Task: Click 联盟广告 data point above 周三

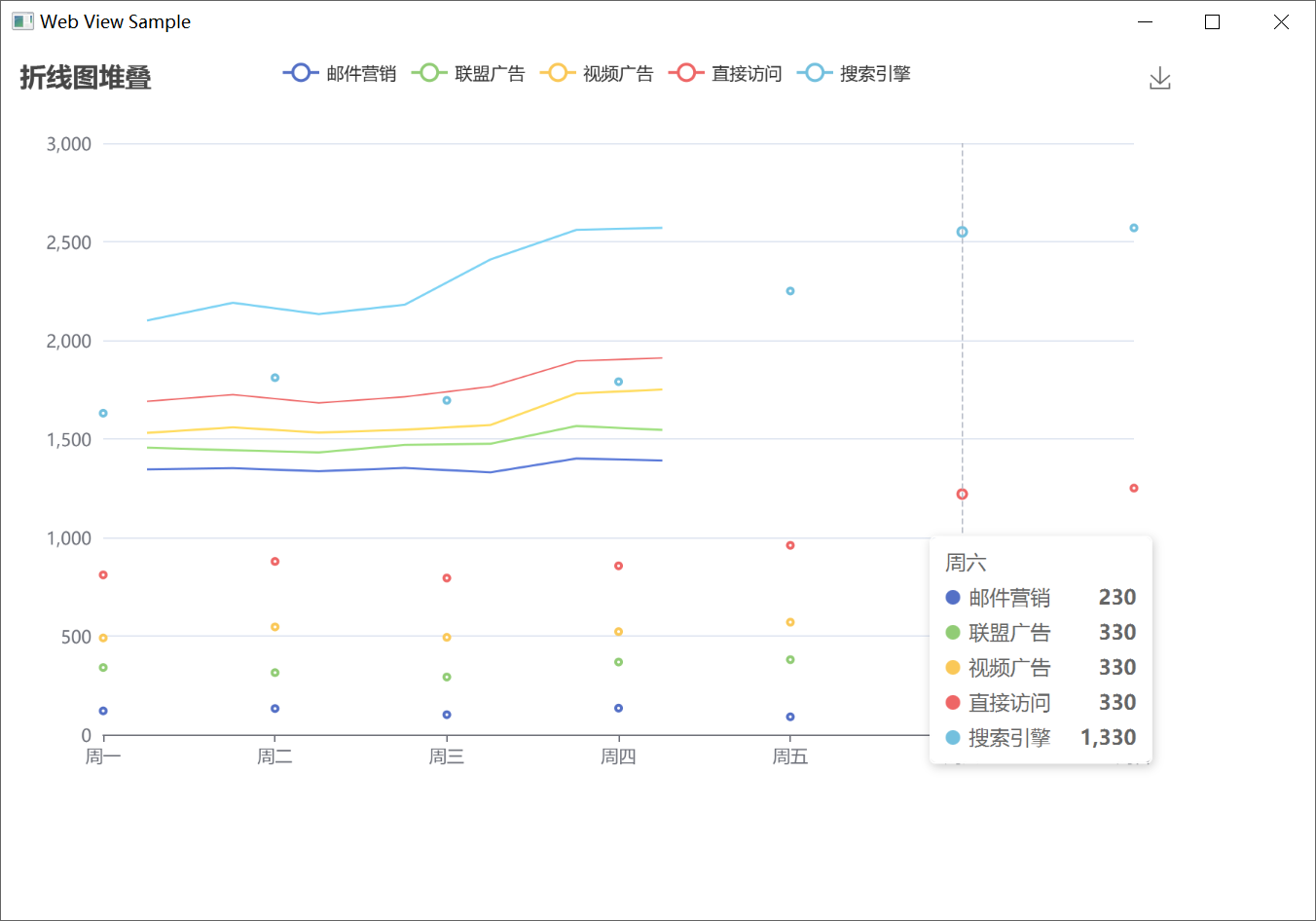Action: [x=447, y=677]
